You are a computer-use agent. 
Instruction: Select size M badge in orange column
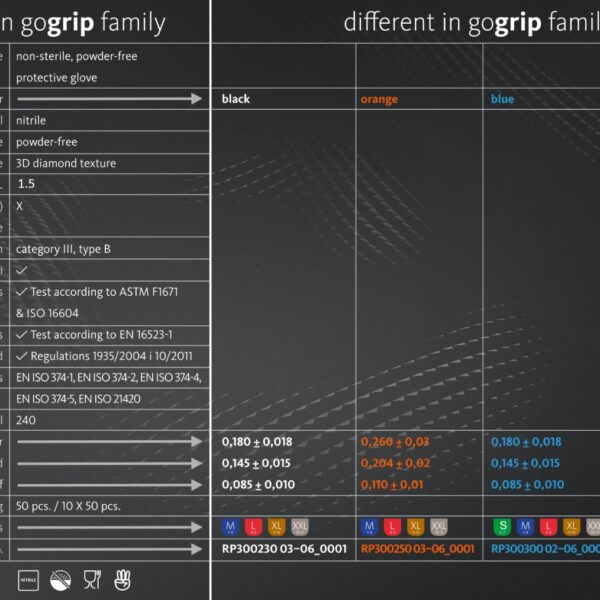369,527
